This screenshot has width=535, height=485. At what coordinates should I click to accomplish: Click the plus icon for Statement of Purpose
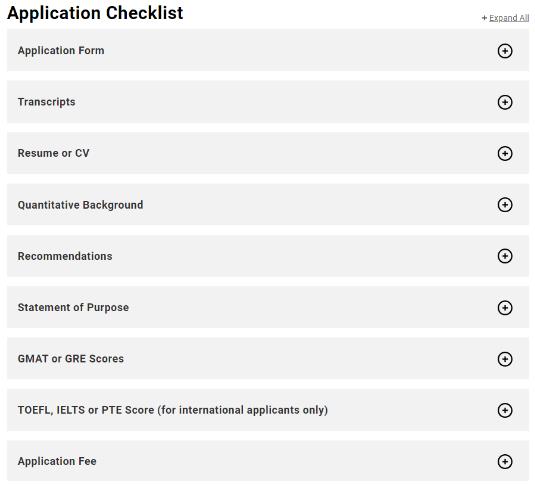pos(505,308)
